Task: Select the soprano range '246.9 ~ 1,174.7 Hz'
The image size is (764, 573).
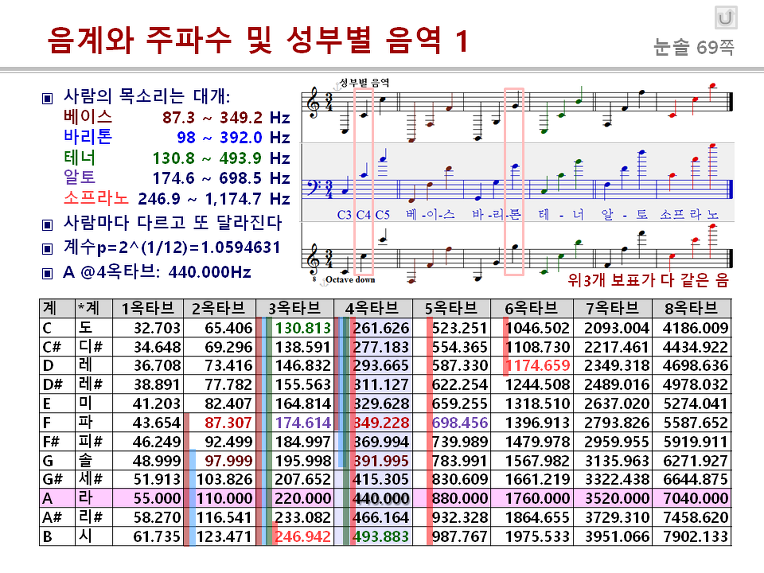Action: [214, 199]
